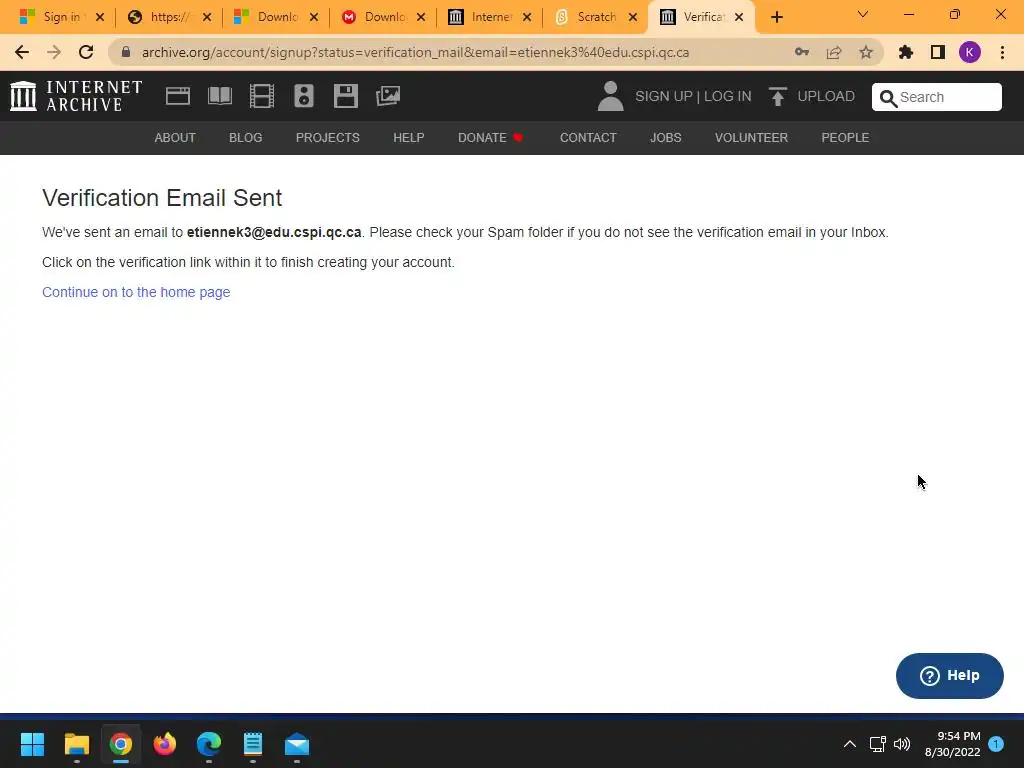Open the PEOPLE menu item
Viewport: 1024px width, 768px height.
click(x=845, y=138)
